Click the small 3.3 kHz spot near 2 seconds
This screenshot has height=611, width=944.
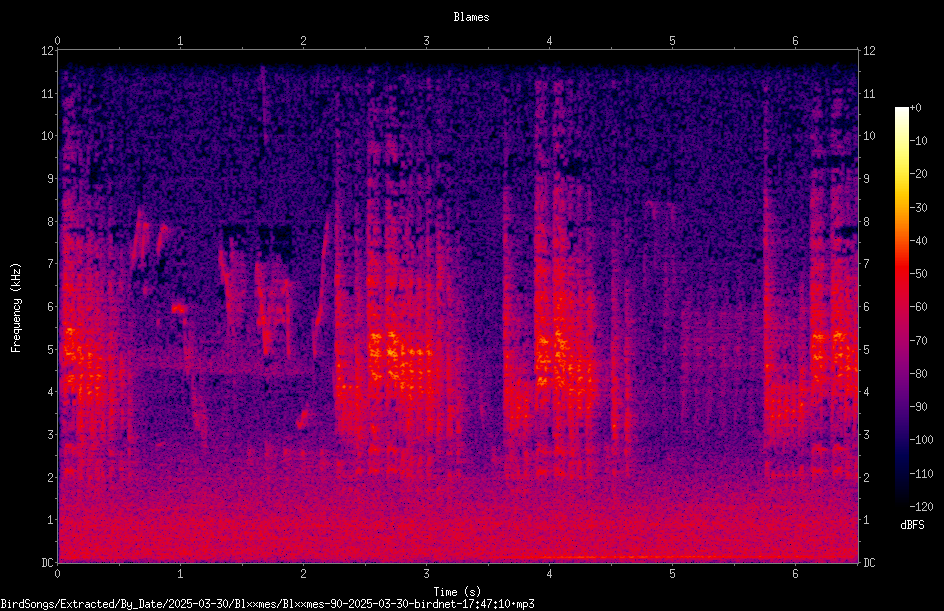pyautogui.click(x=302, y=420)
